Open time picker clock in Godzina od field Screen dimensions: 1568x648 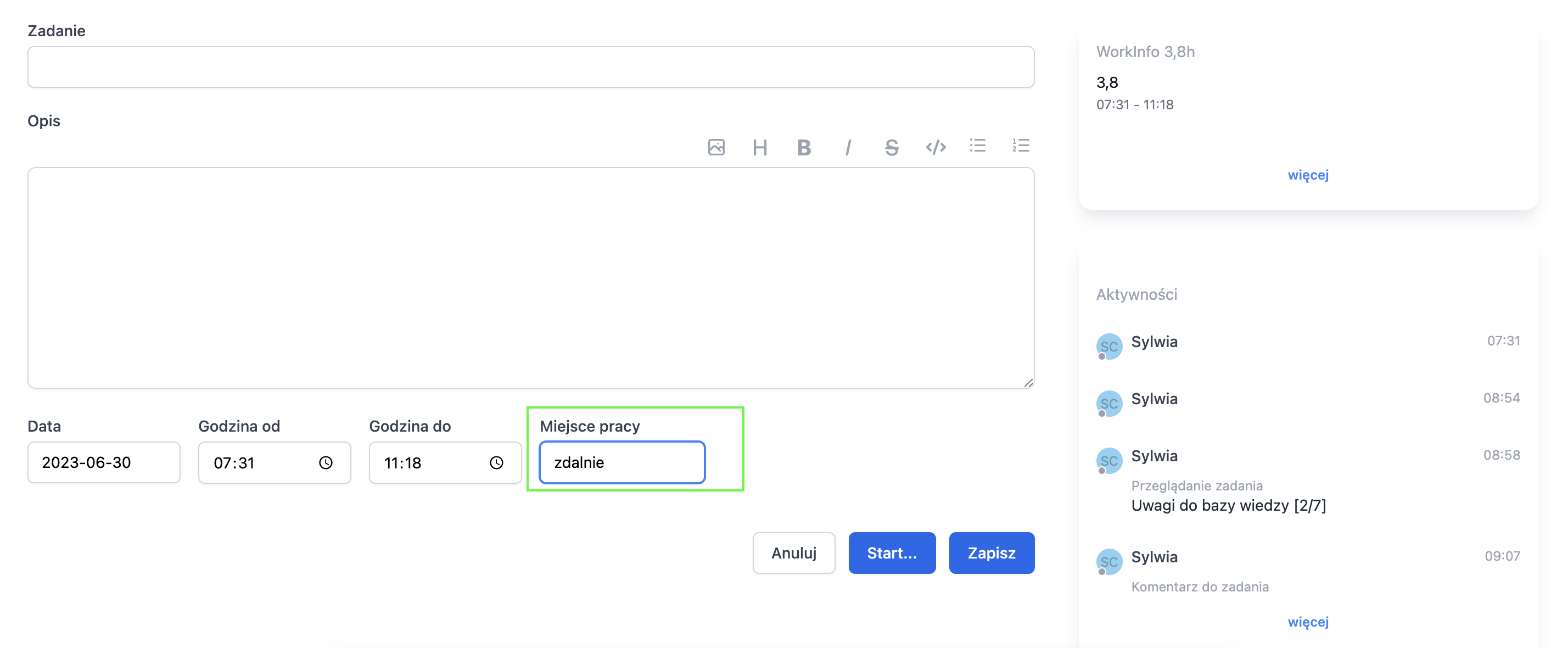[x=326, y=463]
